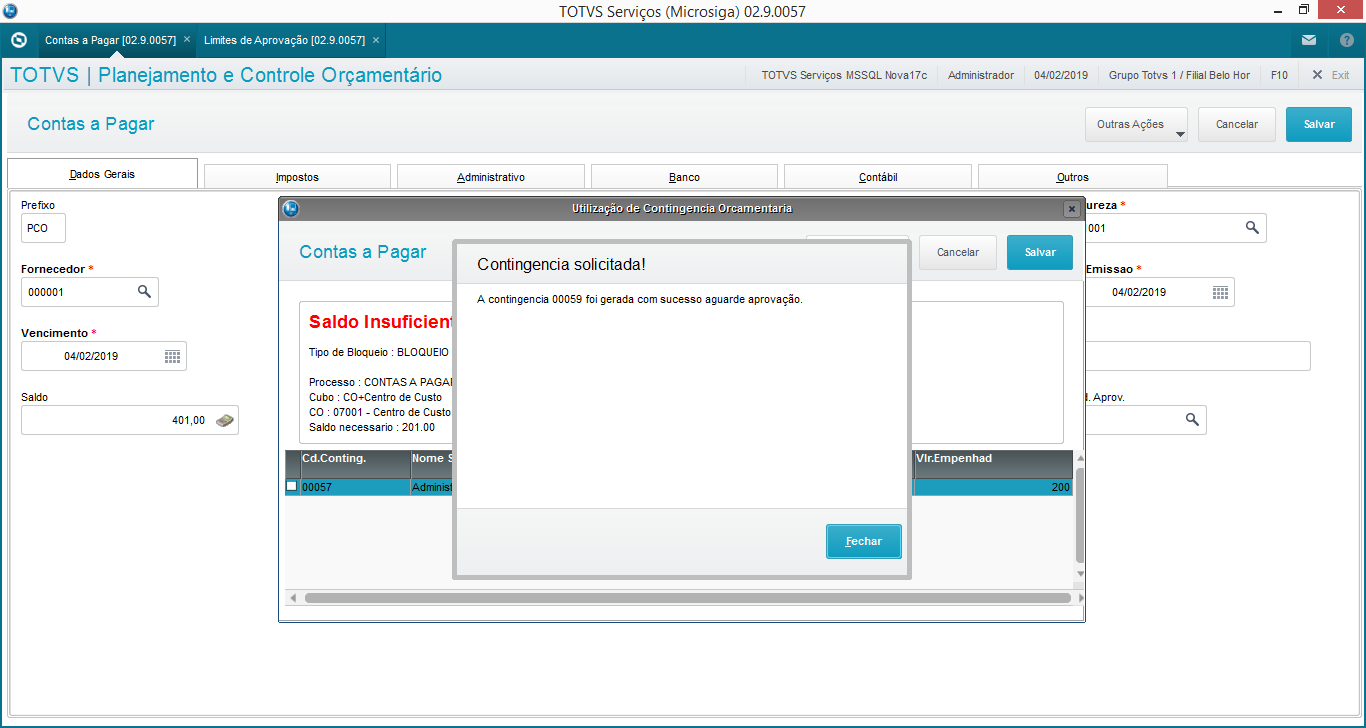
Task: Click the 'CO : 07001 - Centro de Custo' line
Action: 380,412
